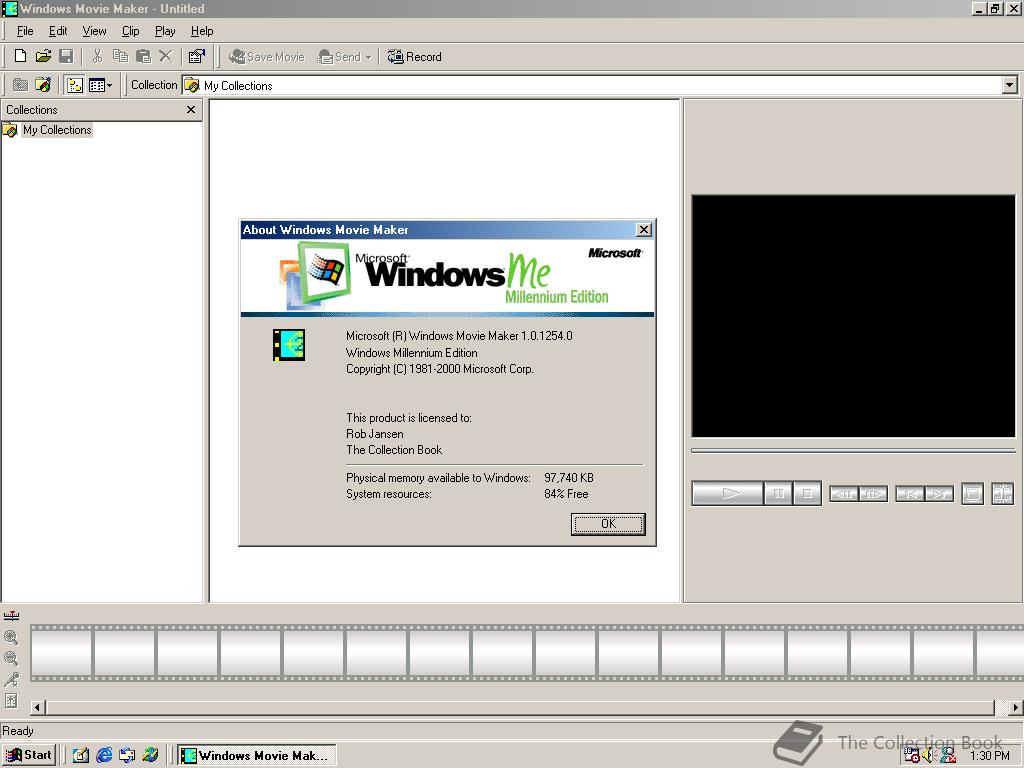Click the Save Movie toolbar button
Screen dimensions: 1024x768
tap(266, 57)
